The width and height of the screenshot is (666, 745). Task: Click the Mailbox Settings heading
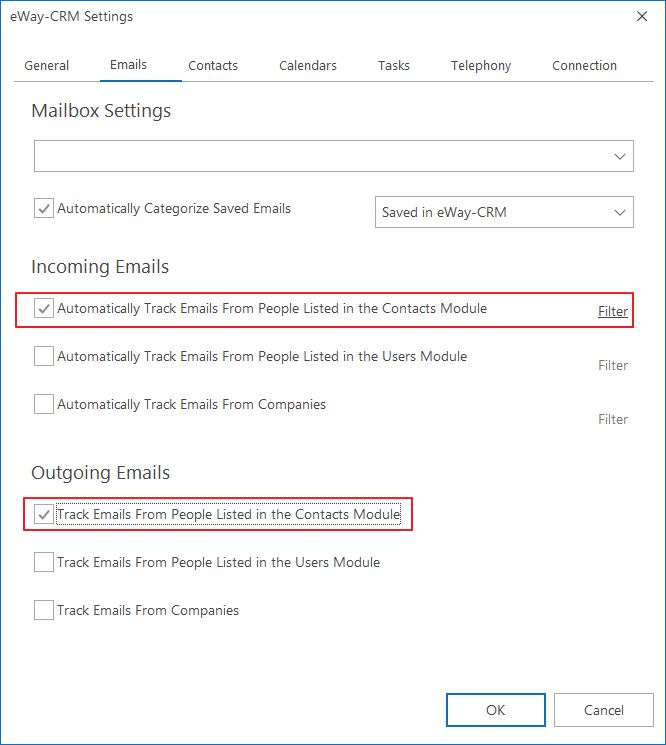click(101, 111)
